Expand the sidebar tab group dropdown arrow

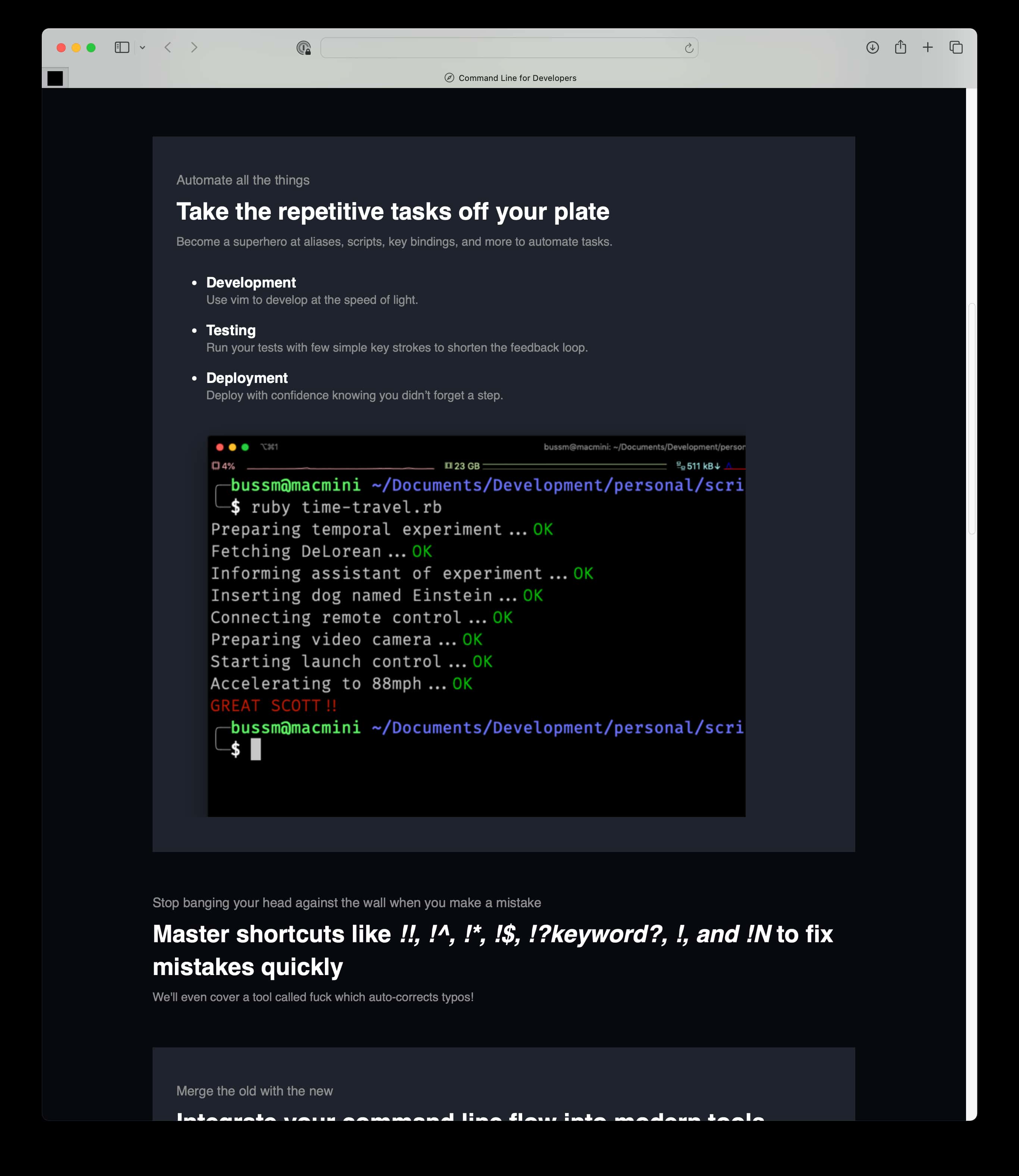[x=143, y=48]
